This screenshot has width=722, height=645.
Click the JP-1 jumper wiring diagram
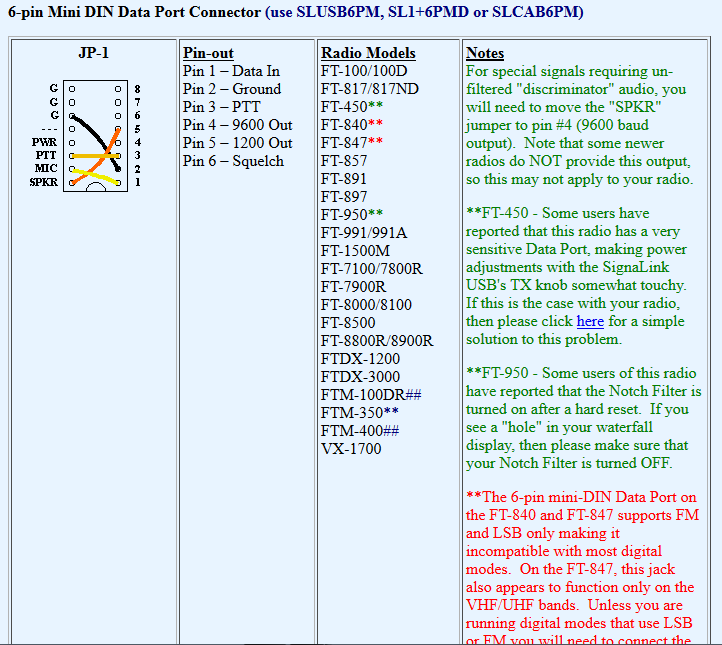[86, 135]
